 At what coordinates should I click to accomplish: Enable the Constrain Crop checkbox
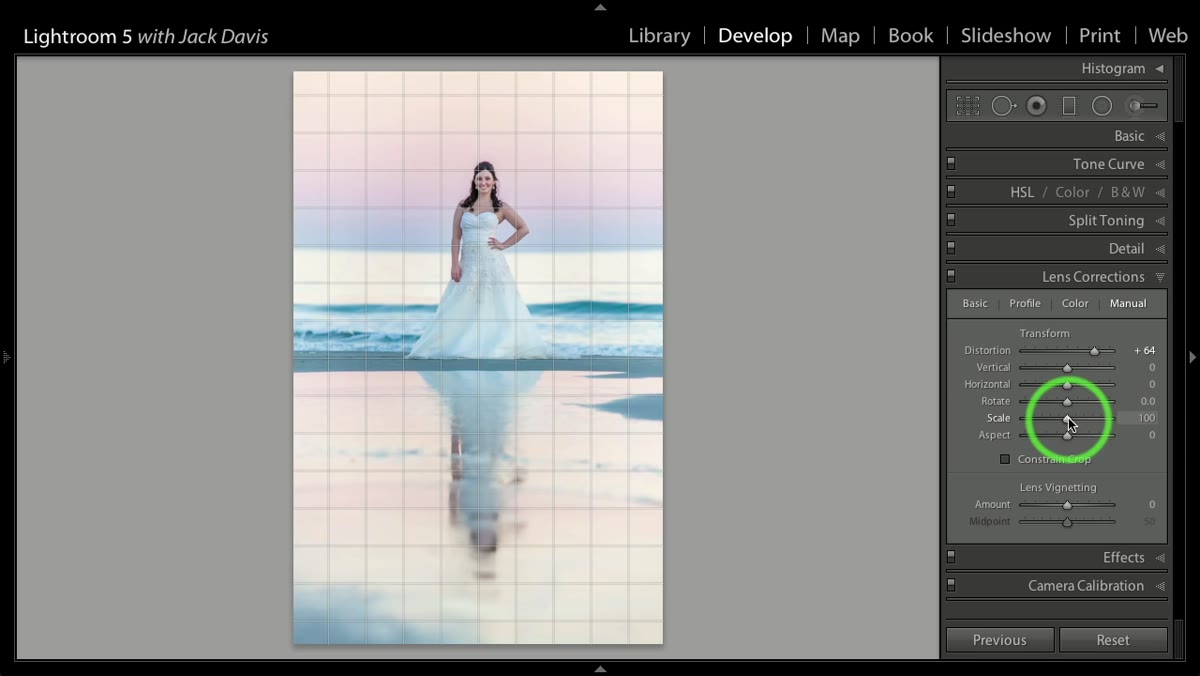pos(1005,459)
